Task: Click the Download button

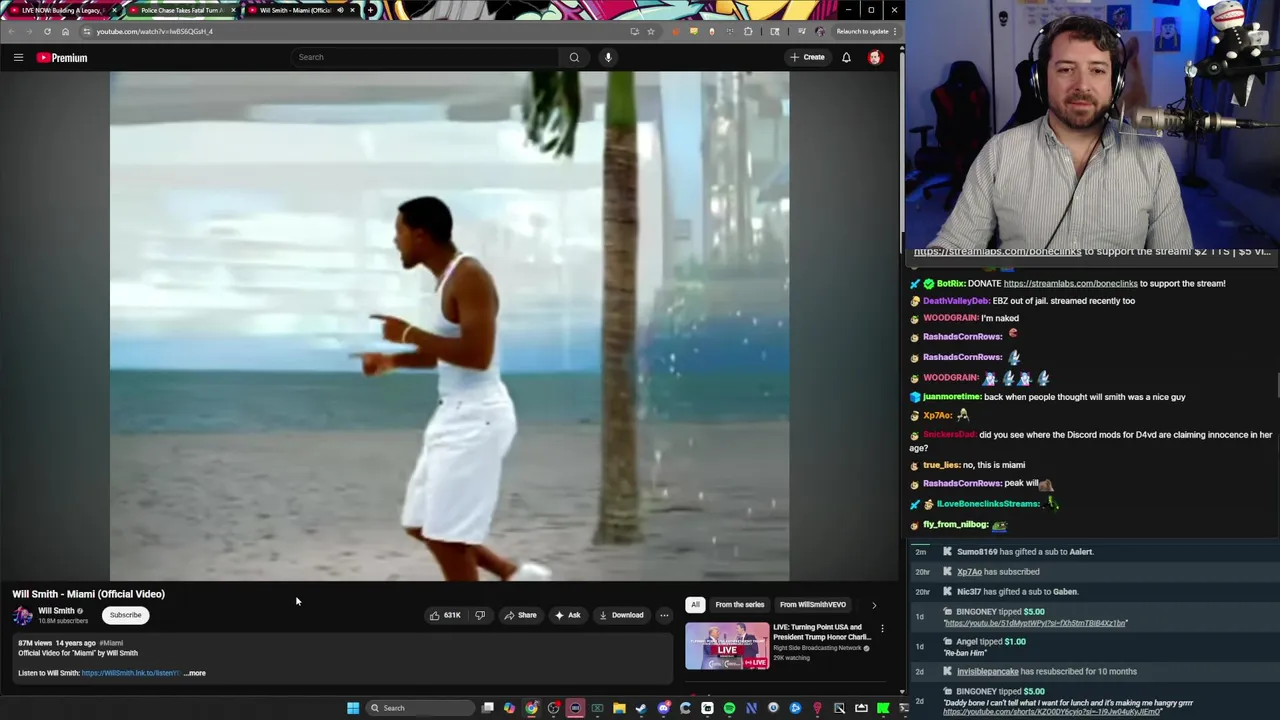Action: pyautogui.click(x=621, y=615)
